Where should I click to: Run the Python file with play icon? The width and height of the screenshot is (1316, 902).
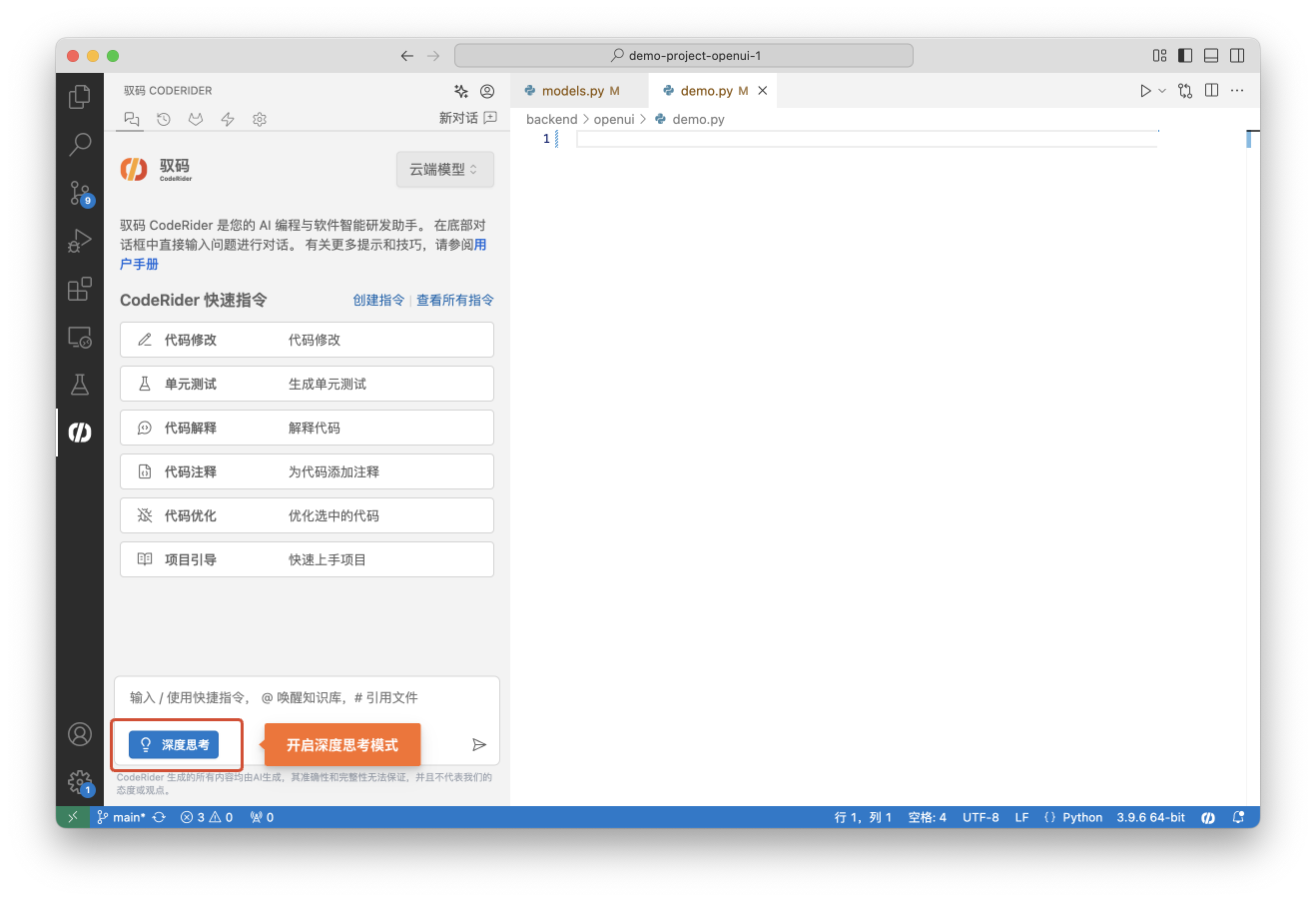pos(1145,91)
